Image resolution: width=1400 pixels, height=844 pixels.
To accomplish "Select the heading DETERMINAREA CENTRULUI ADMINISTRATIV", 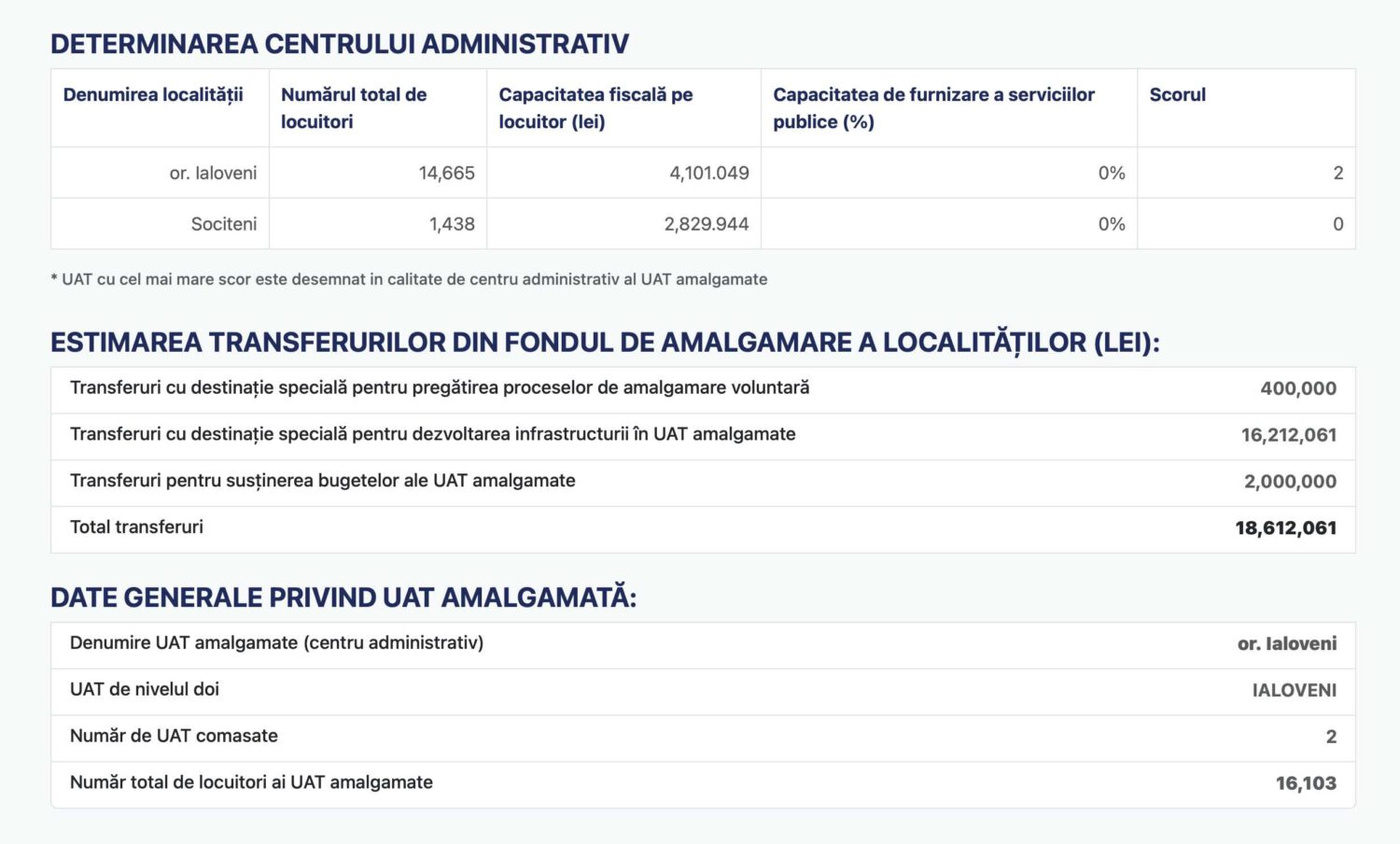I will click(340, 42).
